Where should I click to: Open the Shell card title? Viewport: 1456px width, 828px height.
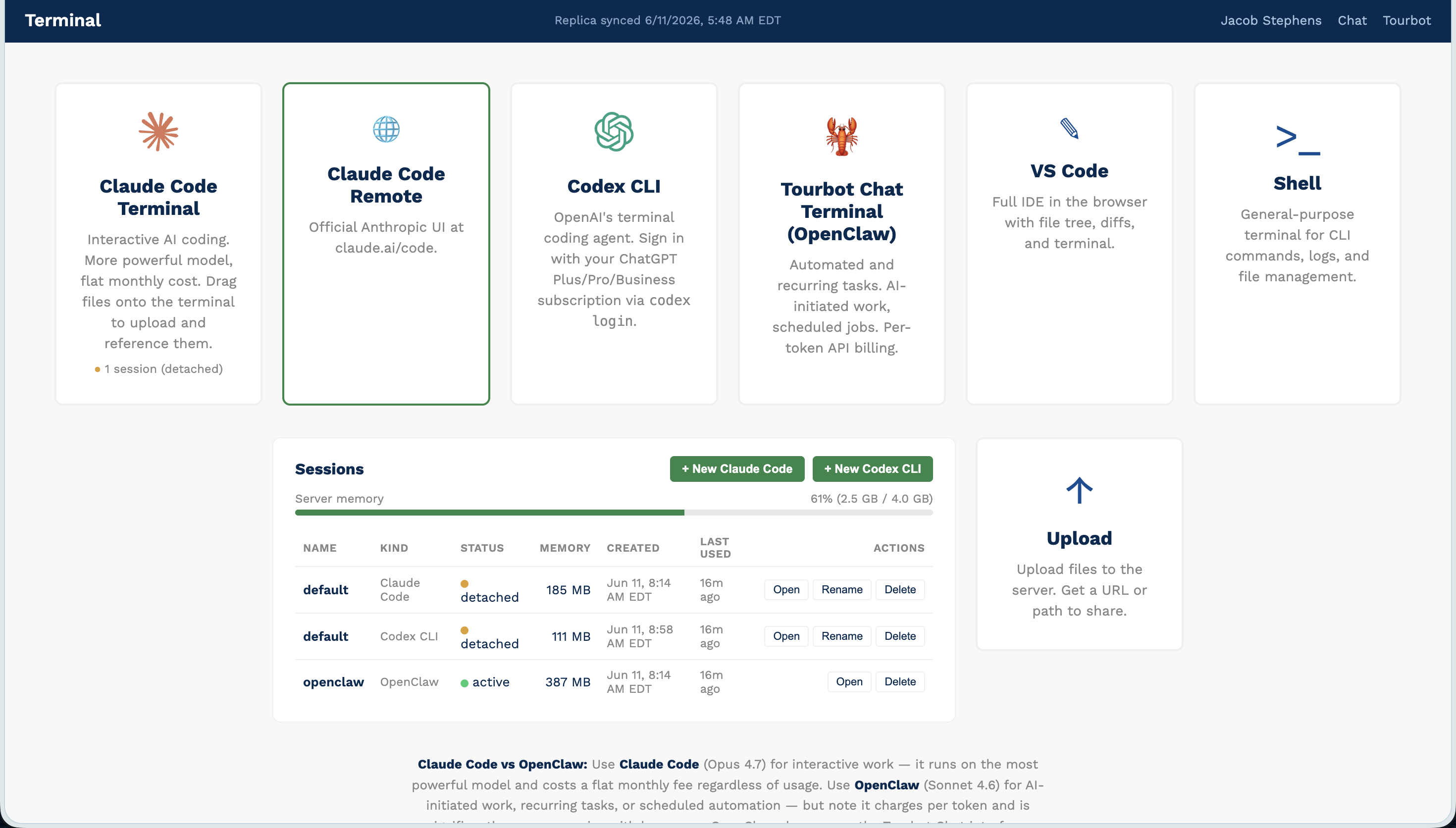(1298, 183)
